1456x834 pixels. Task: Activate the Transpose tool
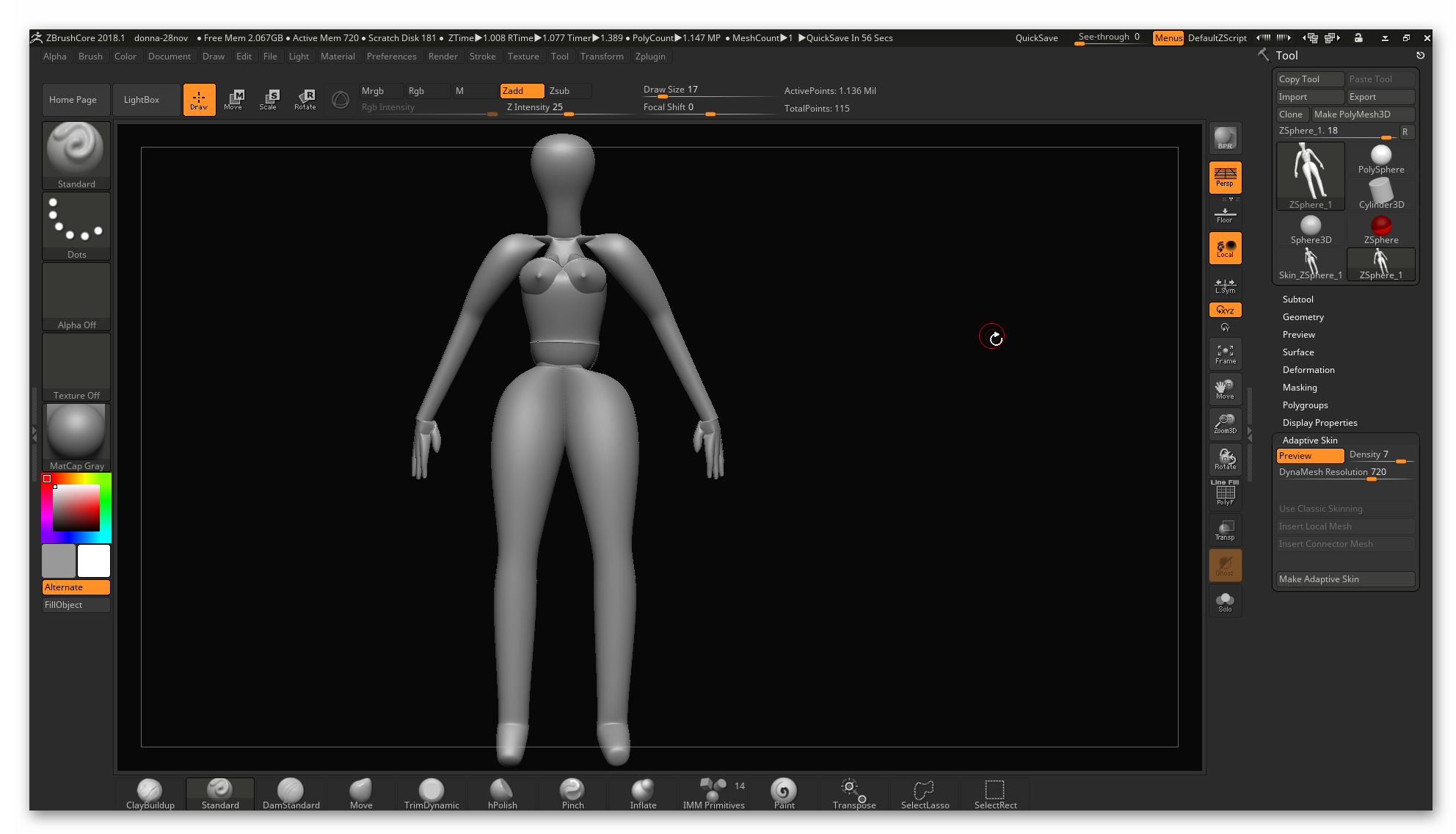(853, 794)
